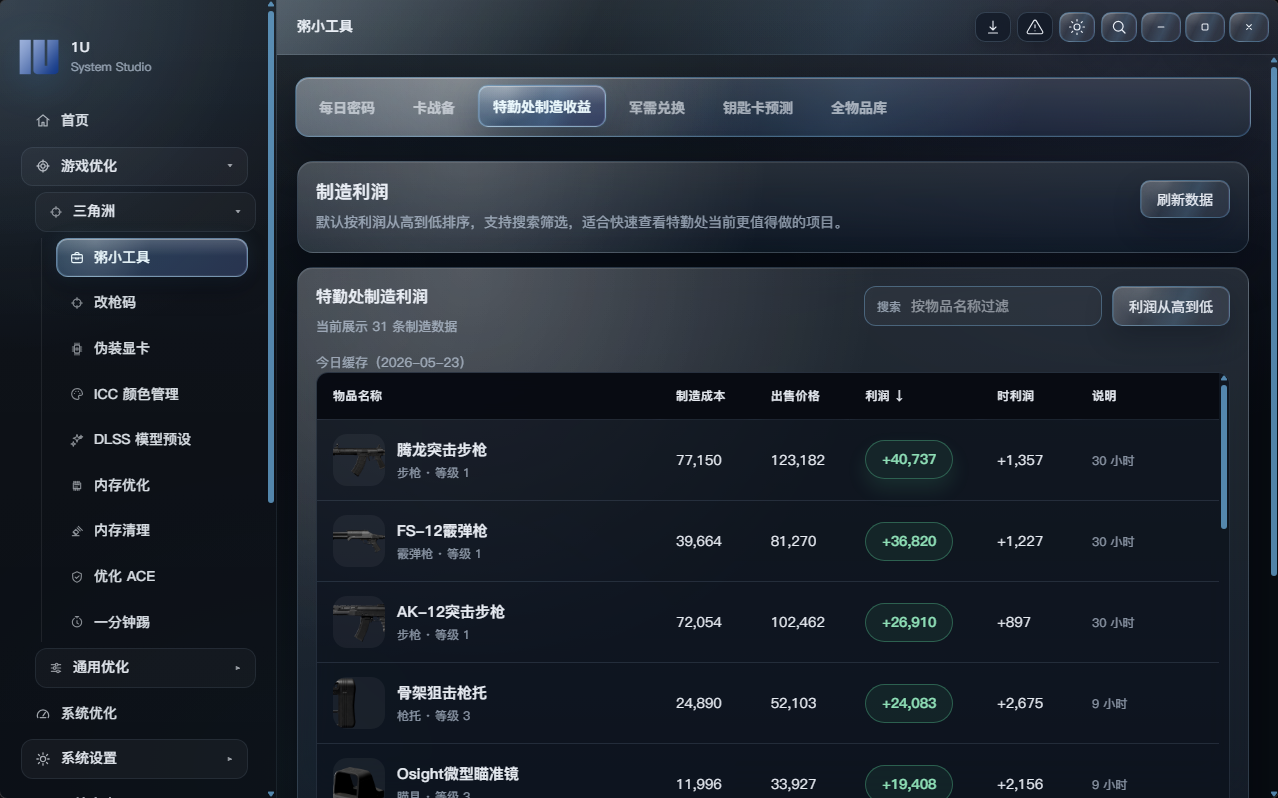This screenshot has height=798, width=1278.
Task: Click the 按物品名称过滤 search field
Action: point(982,306)
